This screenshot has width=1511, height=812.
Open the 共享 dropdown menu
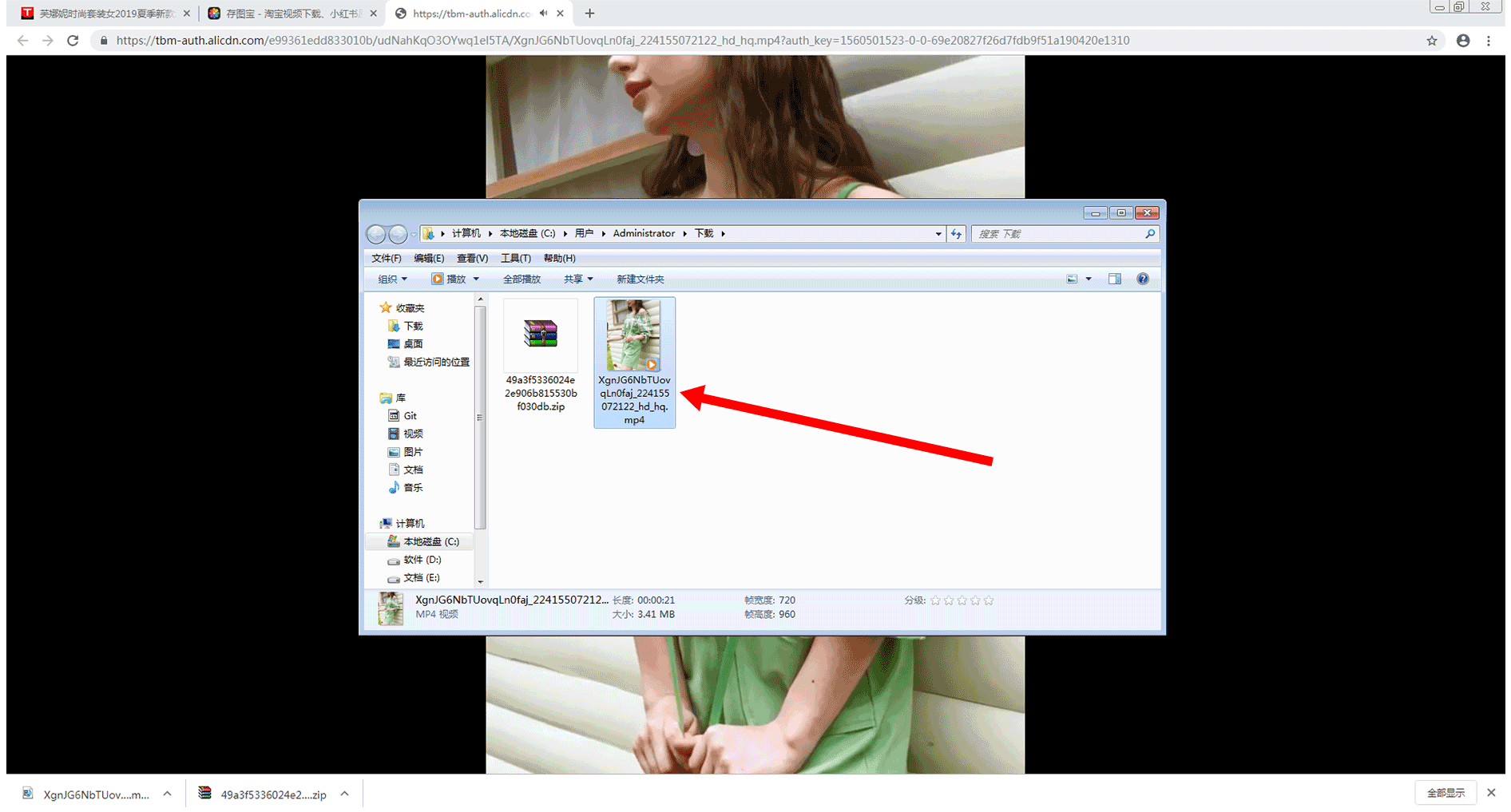click(578, 279)
